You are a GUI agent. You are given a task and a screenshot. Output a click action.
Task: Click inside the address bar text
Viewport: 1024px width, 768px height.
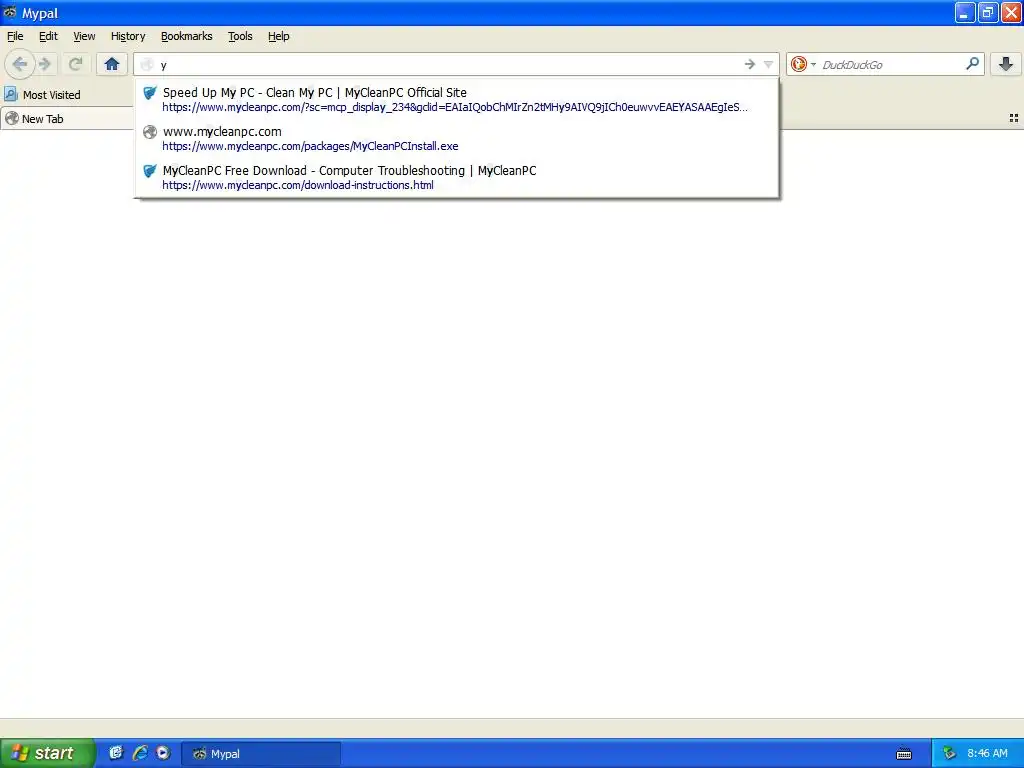click(x=451, y=64)
